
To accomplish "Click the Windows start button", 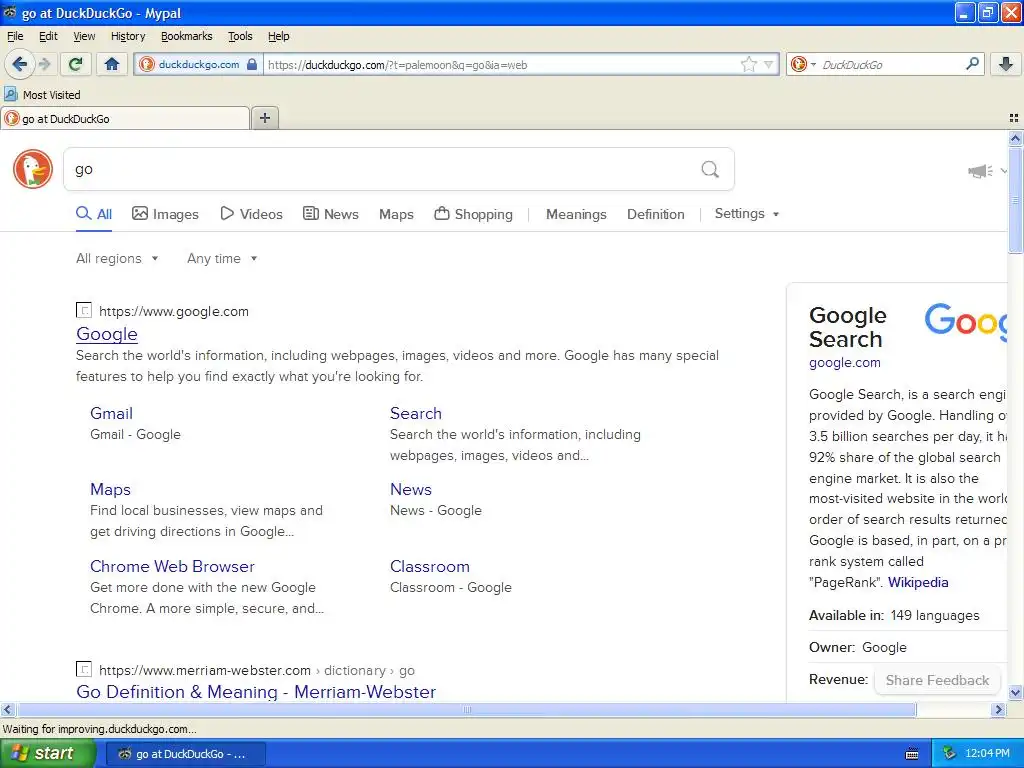I will (48, 754).
